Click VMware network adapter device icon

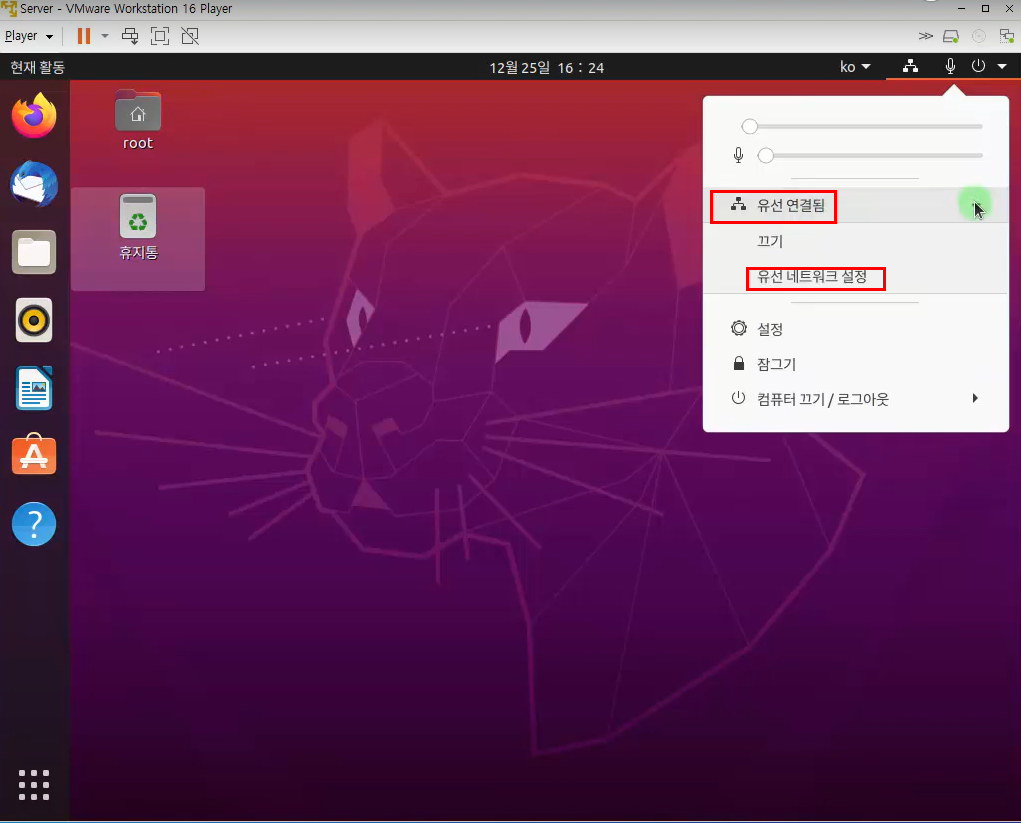1007,36
